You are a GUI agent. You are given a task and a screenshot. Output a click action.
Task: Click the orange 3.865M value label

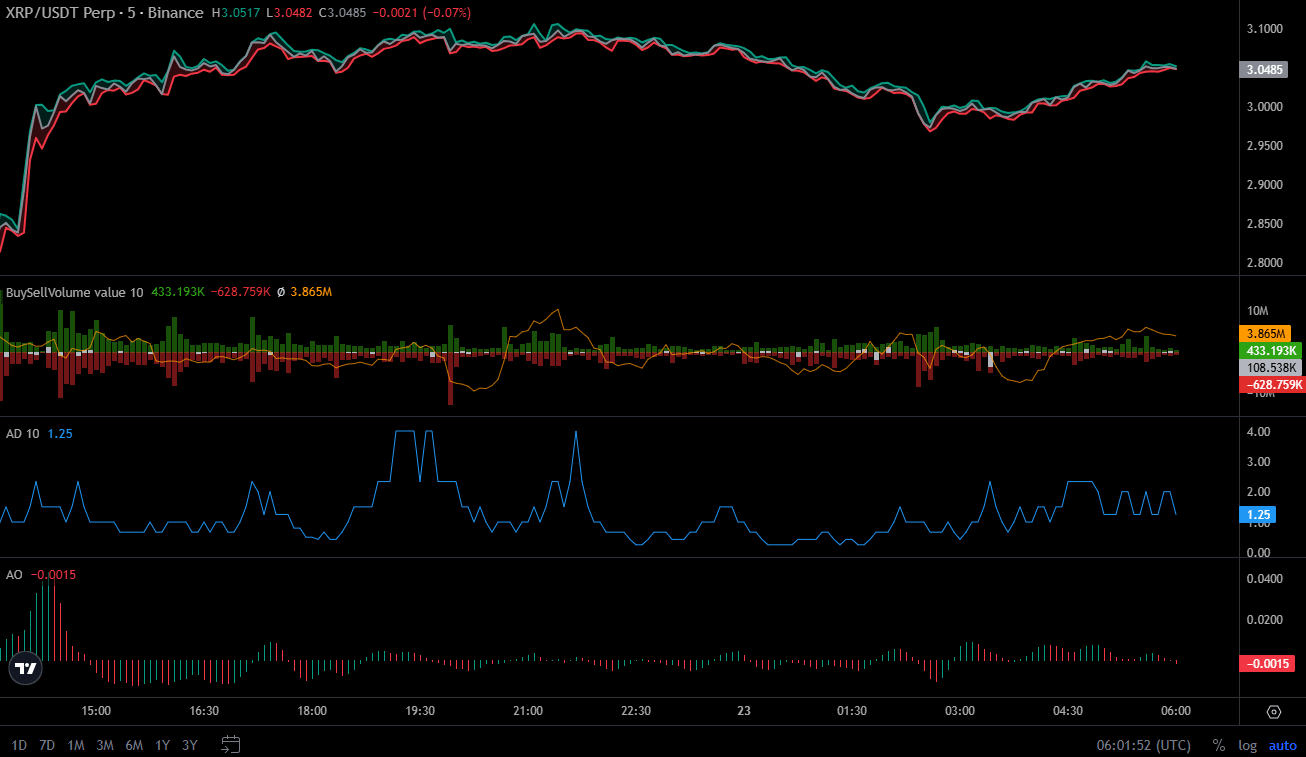pyautogui.click(x=1265, y=333)
